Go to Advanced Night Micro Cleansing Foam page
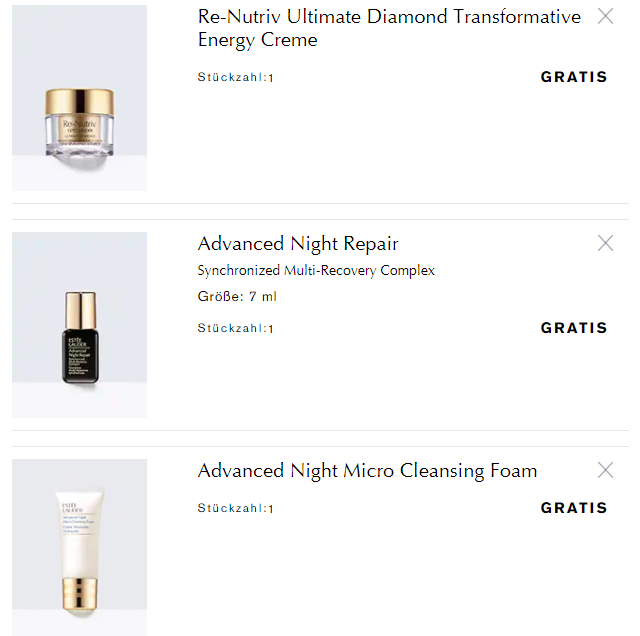Viewport: 640px width, 636px height. (x=367, y=471)
